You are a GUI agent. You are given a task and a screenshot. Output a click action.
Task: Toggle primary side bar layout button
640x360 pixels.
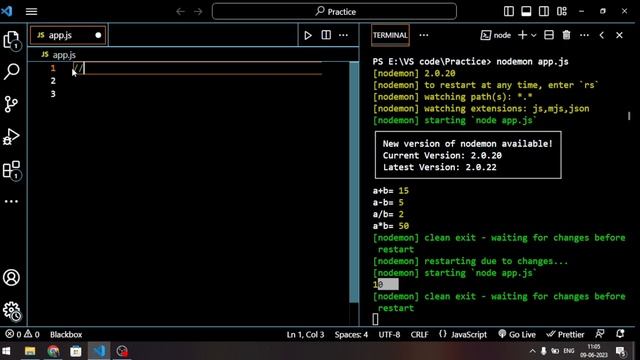pyautogui.click(x=509, y=11)
